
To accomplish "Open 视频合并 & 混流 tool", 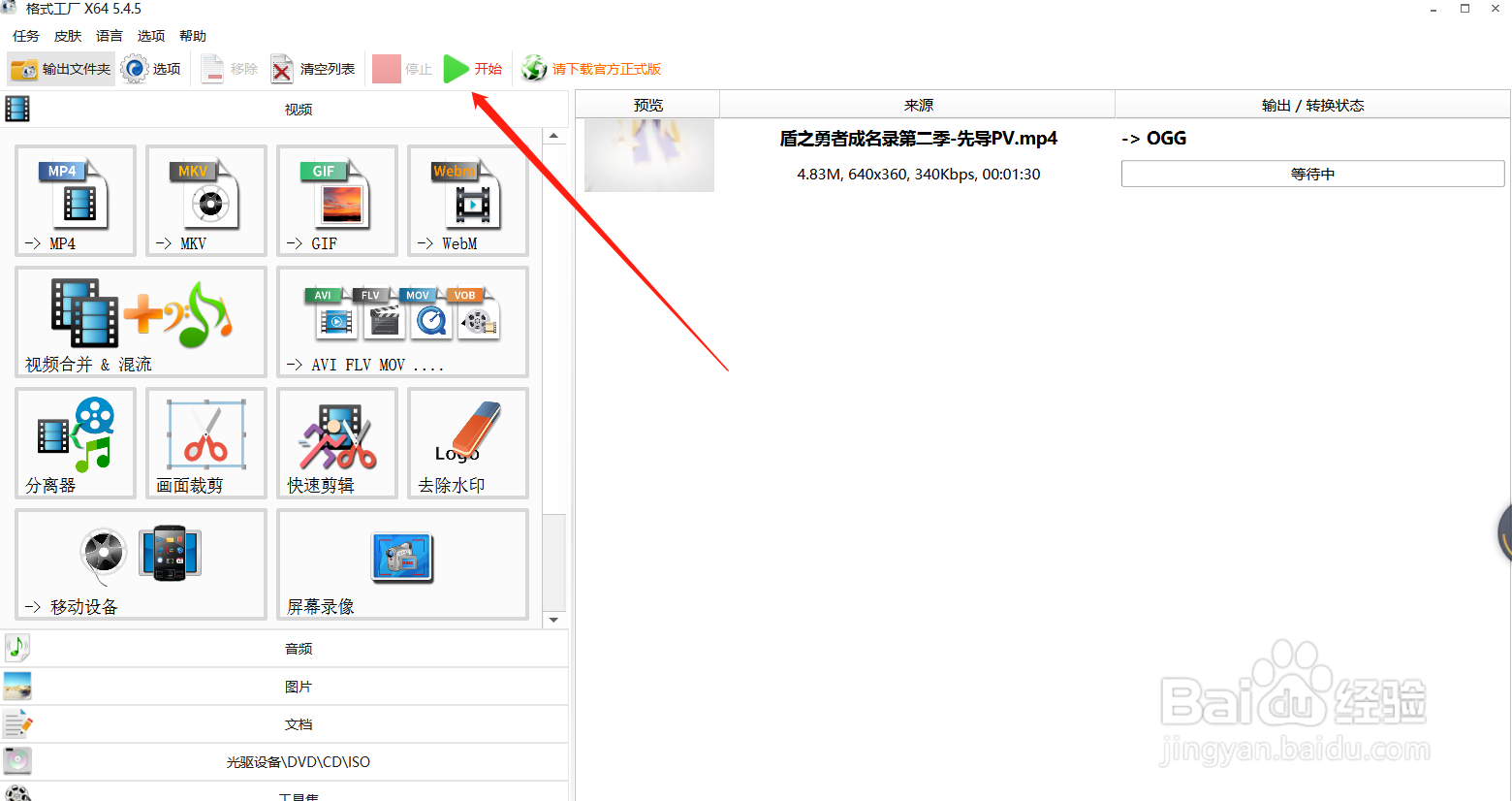I will (141, 322).
